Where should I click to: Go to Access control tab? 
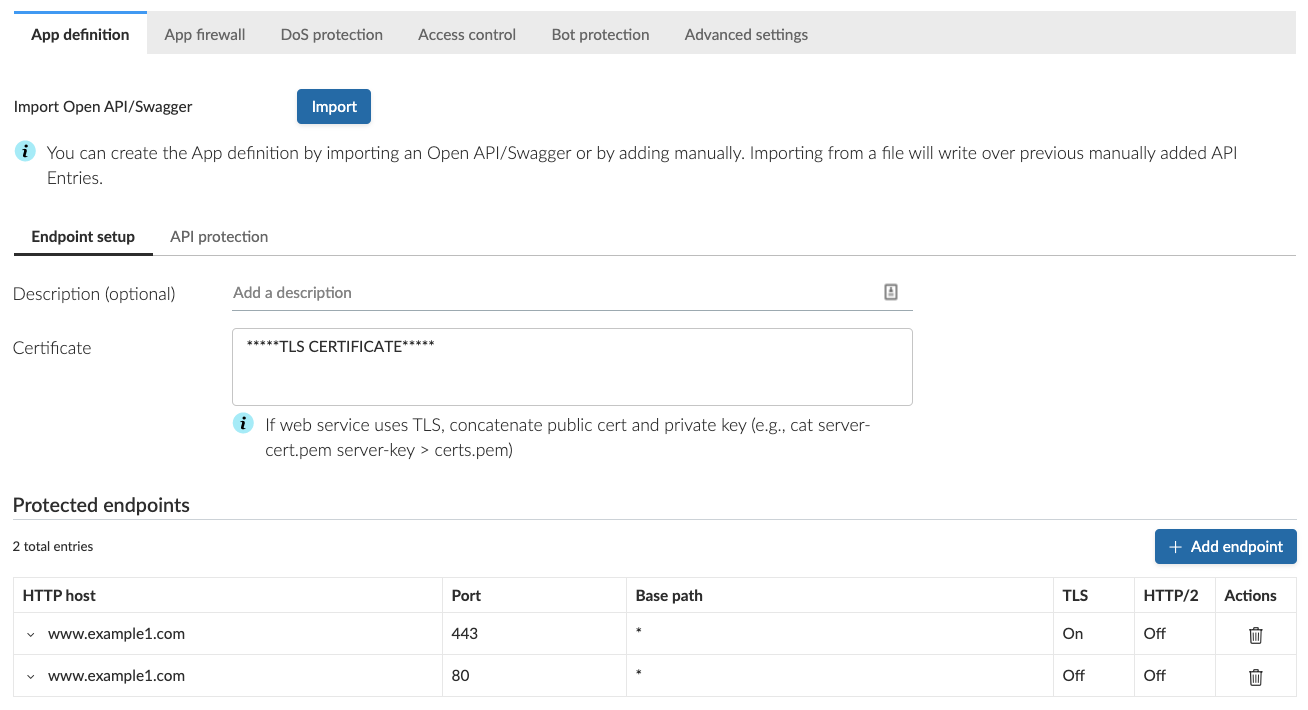(467, 34)
